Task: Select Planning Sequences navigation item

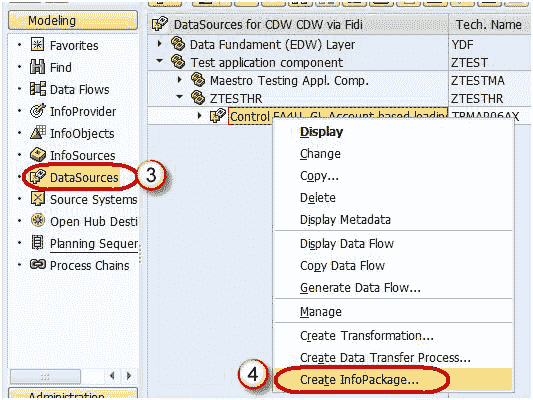Action: (94, 244)
